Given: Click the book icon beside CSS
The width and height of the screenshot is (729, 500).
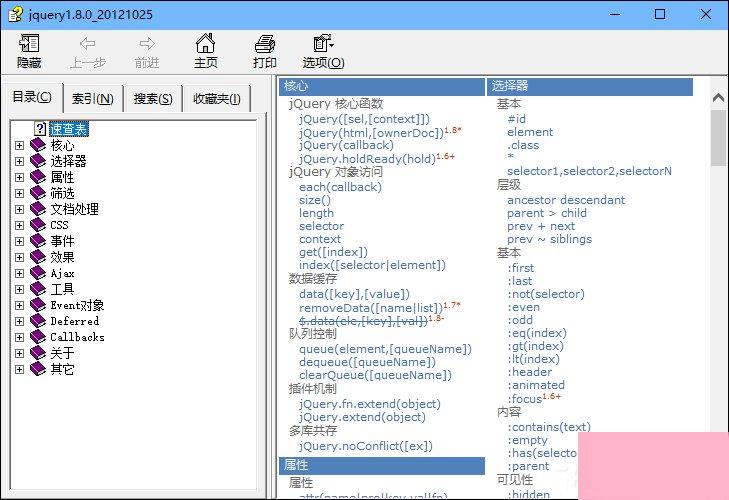Looking at the screenshot, I should pyautogui.click(x=38, y=225).
